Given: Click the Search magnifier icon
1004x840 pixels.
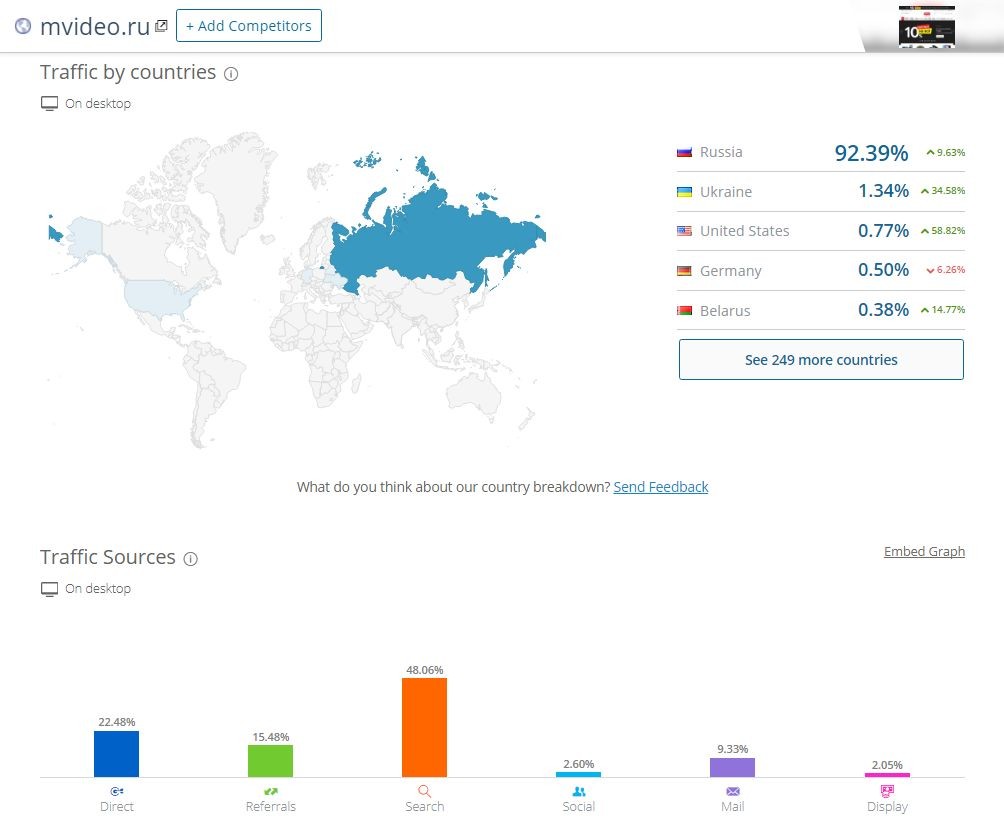Looking at the screenshot, I should pos(425,791).
